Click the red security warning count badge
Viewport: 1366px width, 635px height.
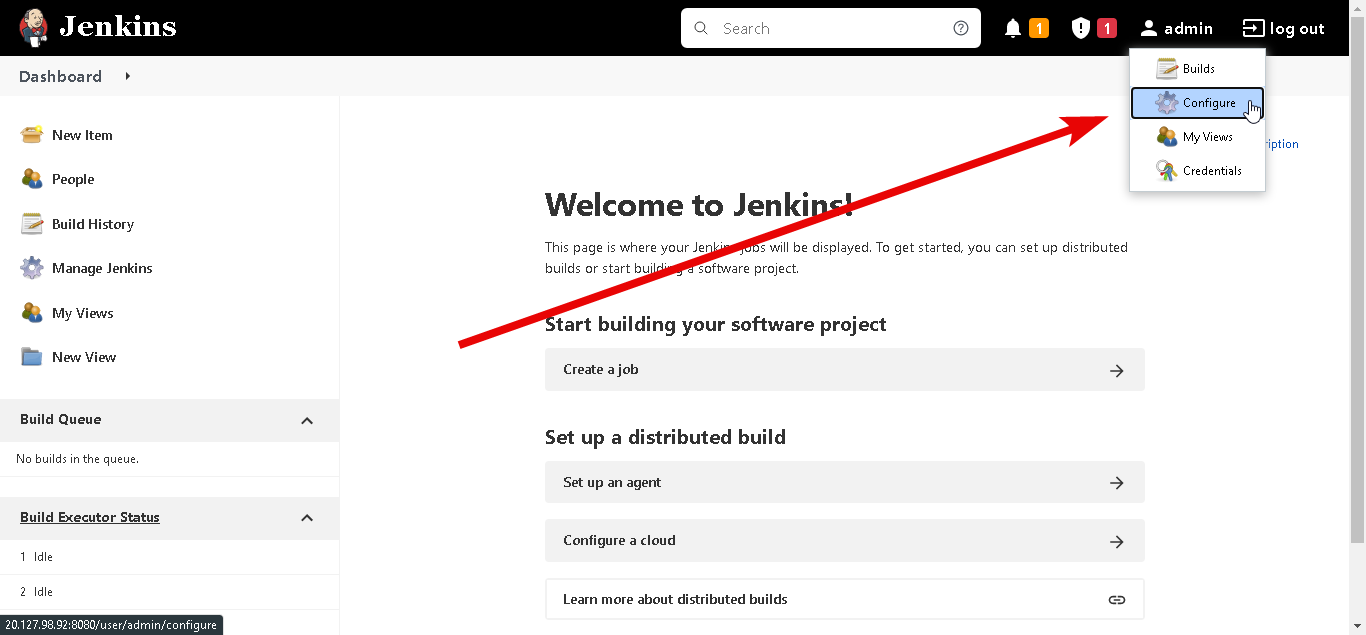(x=1107, y=28)
